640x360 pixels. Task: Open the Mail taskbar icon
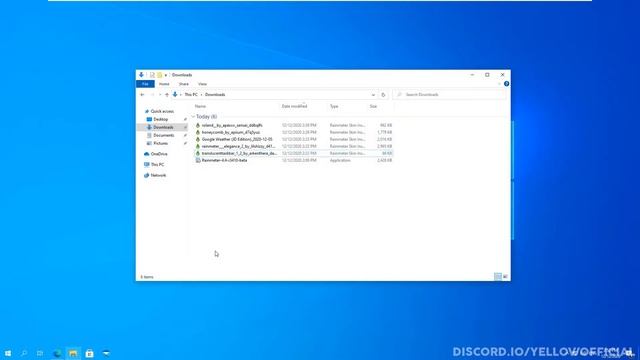point(106,353)
